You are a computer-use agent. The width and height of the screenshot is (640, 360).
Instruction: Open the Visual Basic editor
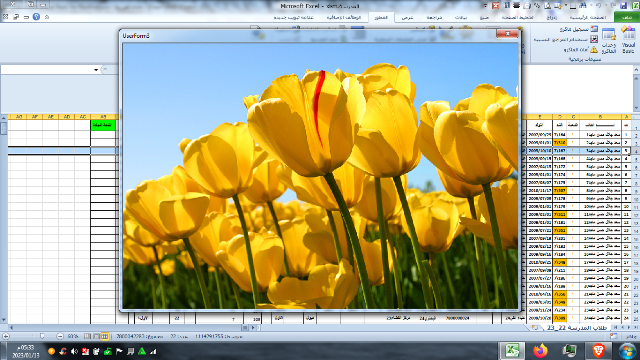pyautogui.click(x=628, y=39)
